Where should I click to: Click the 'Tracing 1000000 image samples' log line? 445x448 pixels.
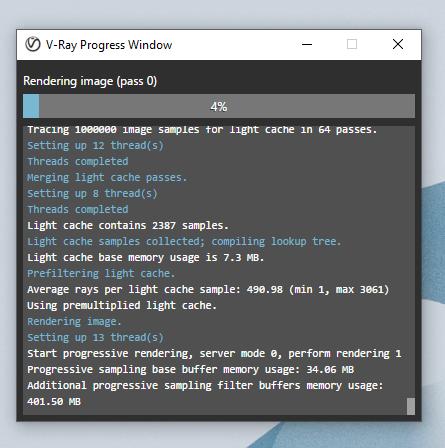click(202, 130)
